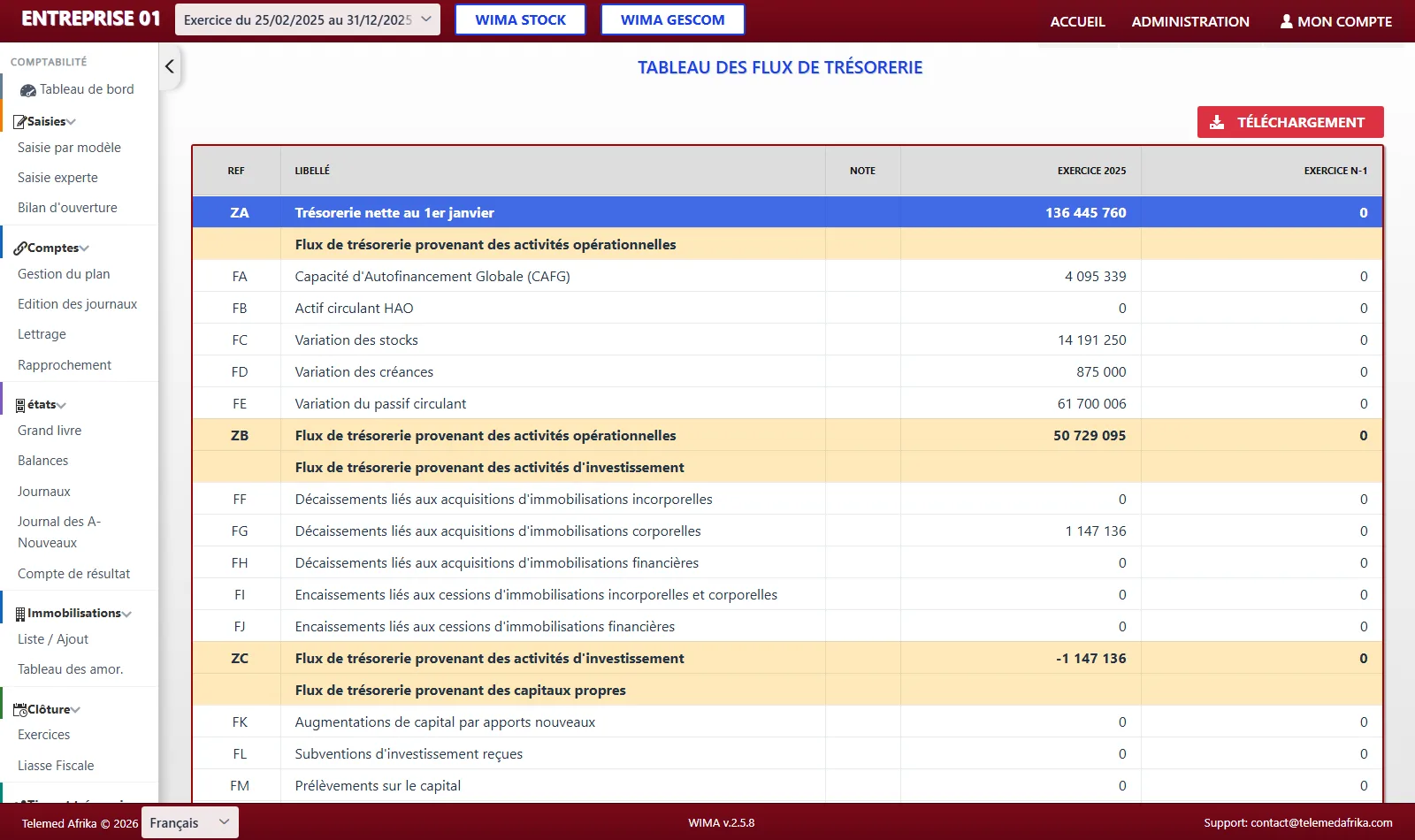Open Grand livre
The image size is (1415, 840).
pos(50,431)
